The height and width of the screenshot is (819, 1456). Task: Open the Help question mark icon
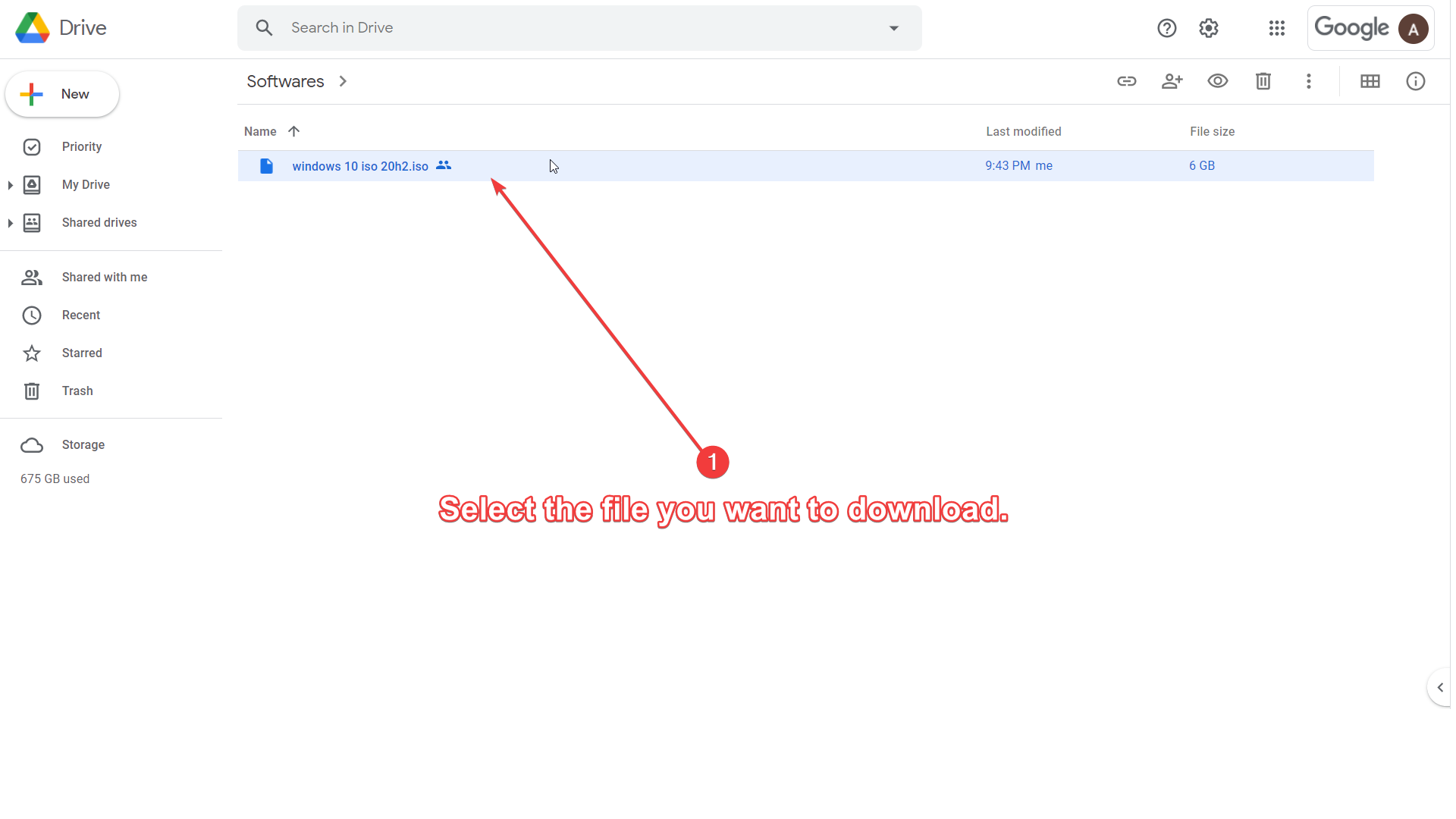[x=1166, y=28]
